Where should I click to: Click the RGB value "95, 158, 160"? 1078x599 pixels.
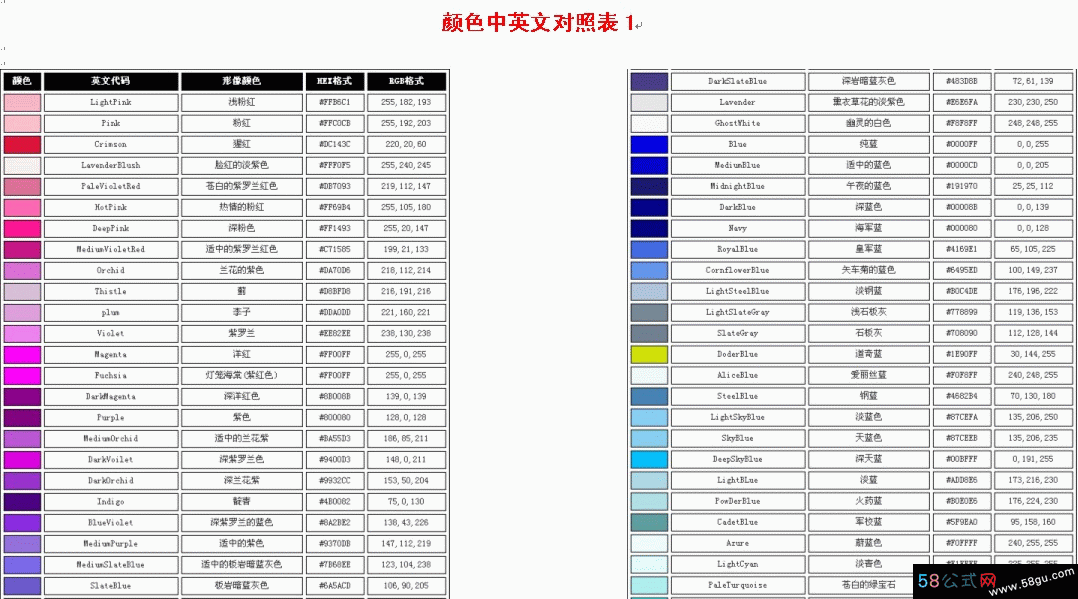[x=1033, y=522]
